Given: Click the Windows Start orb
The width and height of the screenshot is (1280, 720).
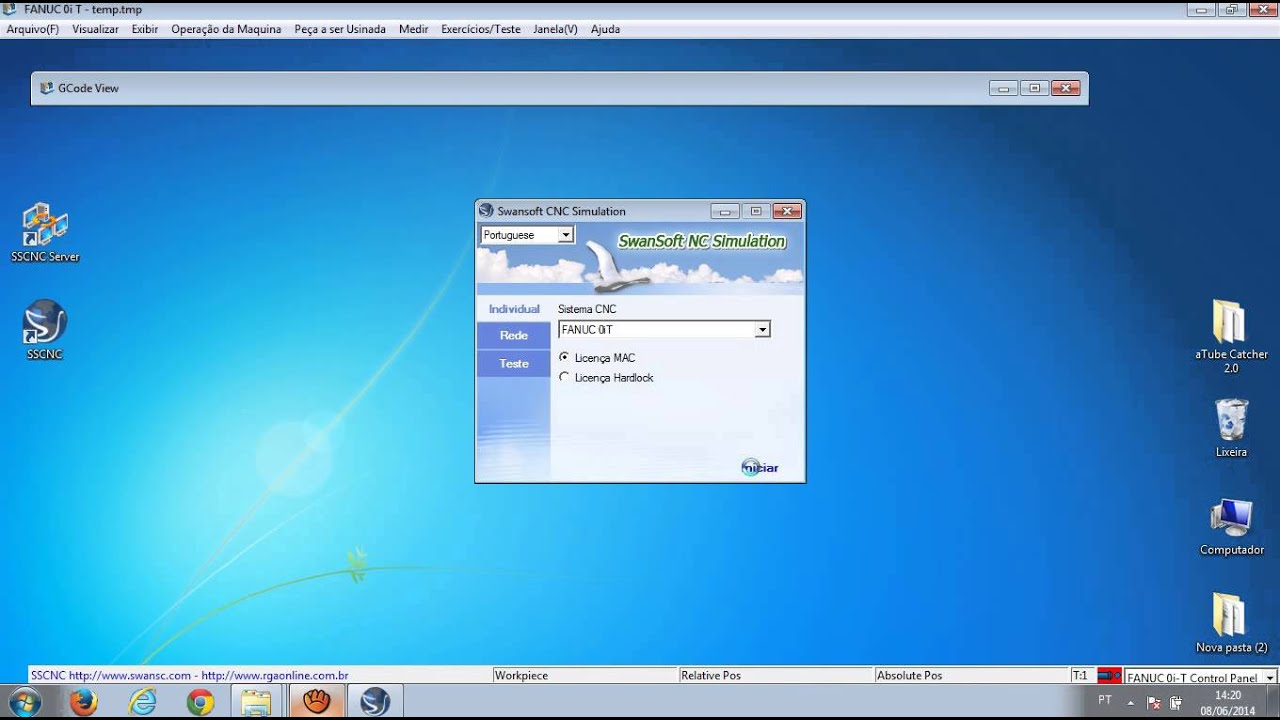Looking at the screenshot, I should 23,702.
